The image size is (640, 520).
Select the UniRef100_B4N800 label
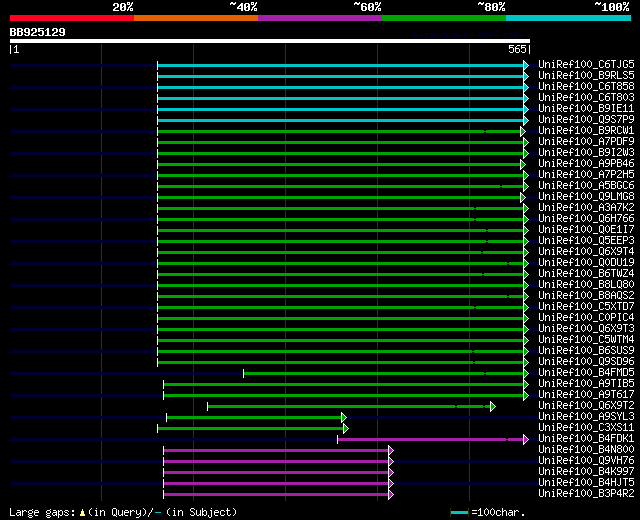click(x=586, y=450)
